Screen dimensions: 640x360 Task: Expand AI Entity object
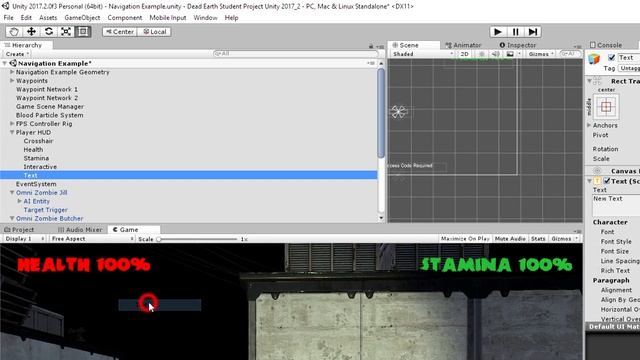[20, 201]
